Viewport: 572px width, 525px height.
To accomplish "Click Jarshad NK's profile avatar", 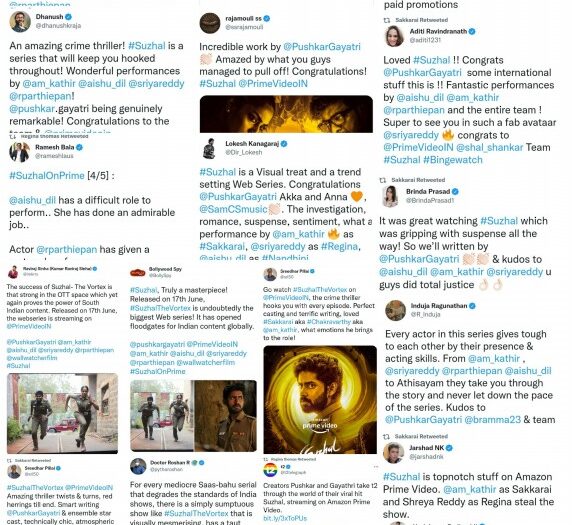I will coord(393,452).
